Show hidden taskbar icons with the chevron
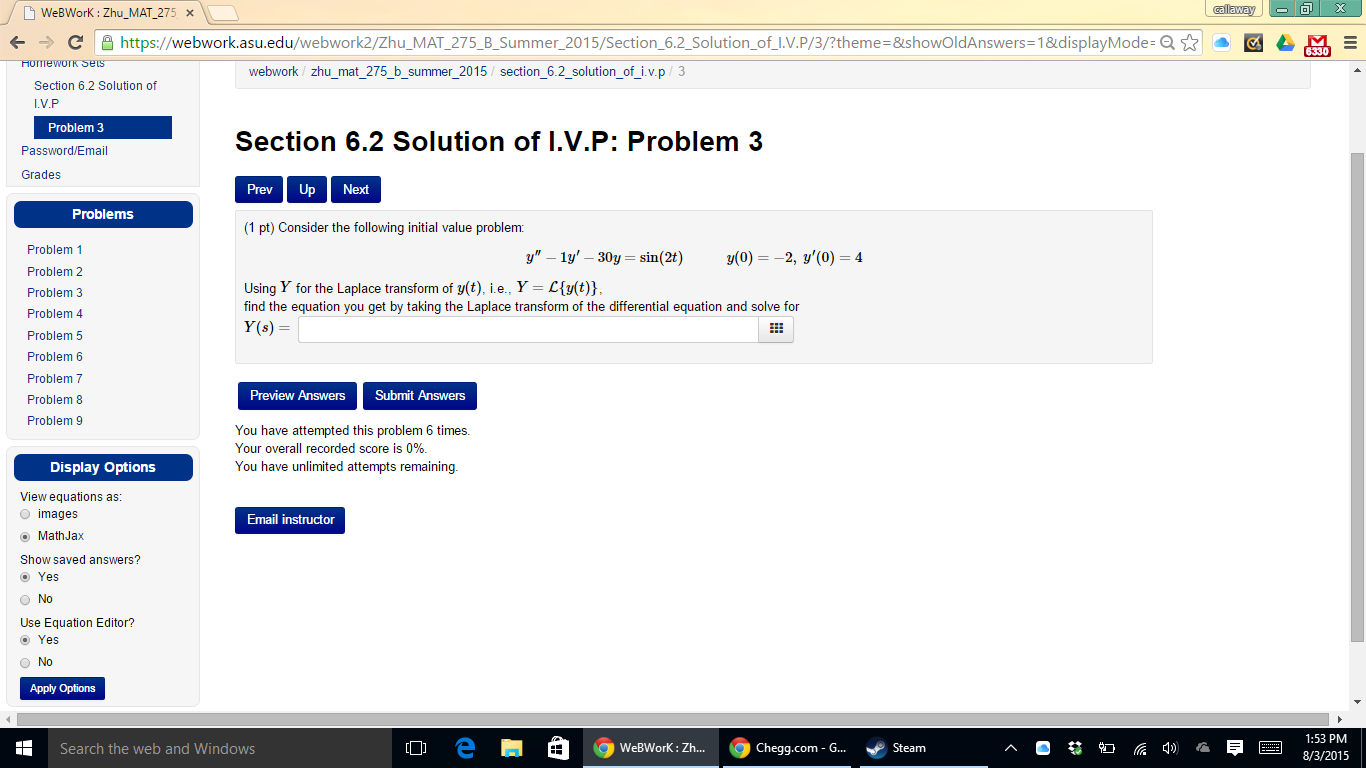The image size is (1366, 768). [x=1010, y=747]
